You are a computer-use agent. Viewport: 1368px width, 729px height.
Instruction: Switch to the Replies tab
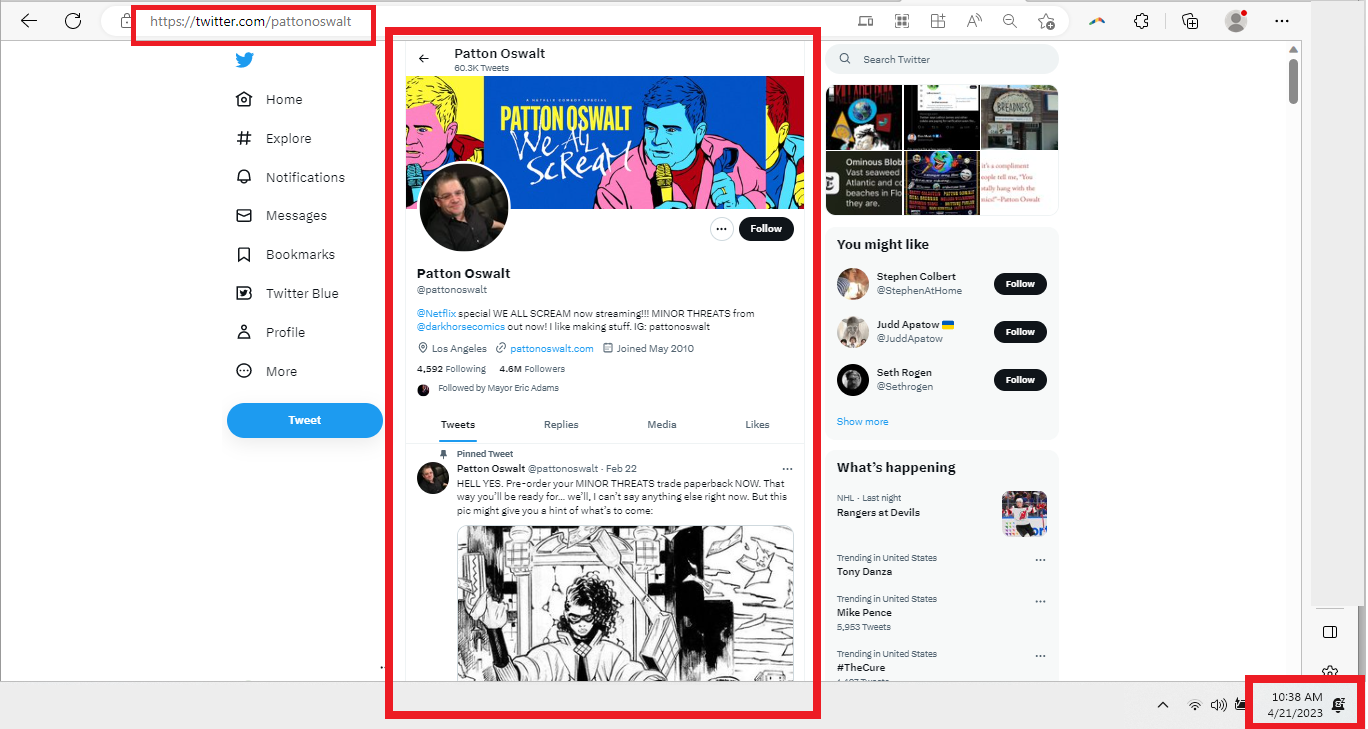click(561, 425)
